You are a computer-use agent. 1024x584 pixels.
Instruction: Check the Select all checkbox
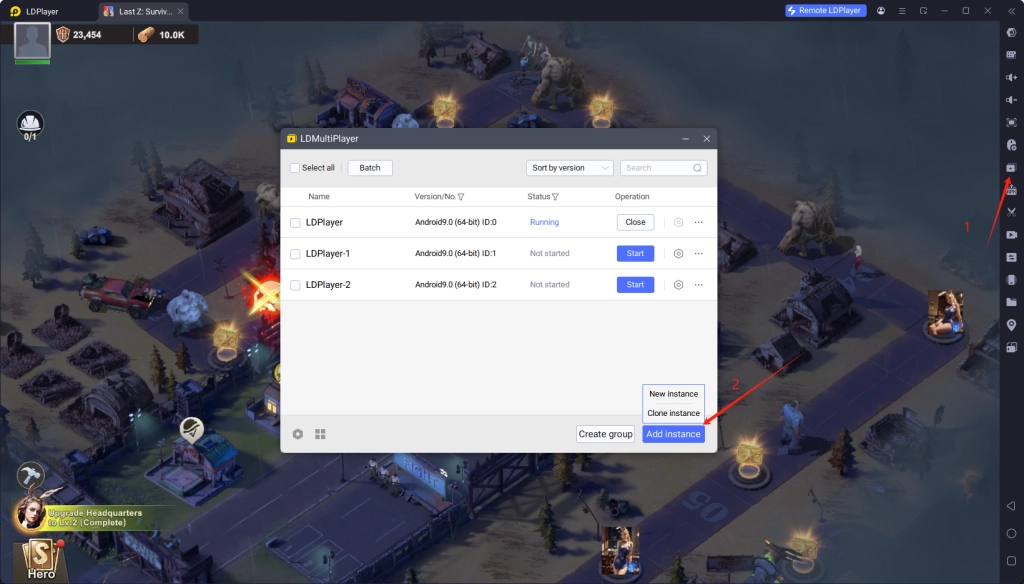click(295, 168)
